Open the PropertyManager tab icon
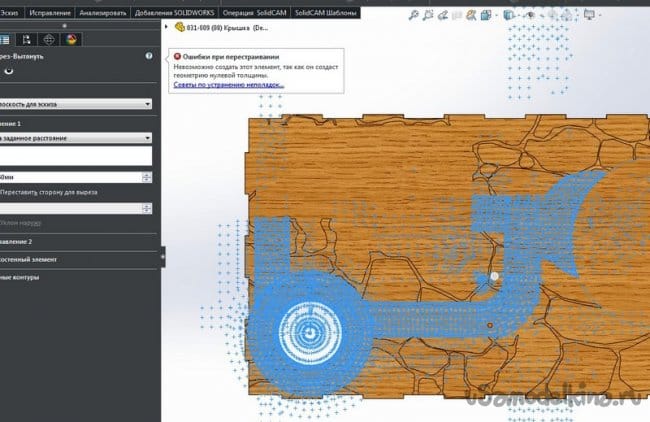Viewport: 650px width, 422px height. pos(4,39)
